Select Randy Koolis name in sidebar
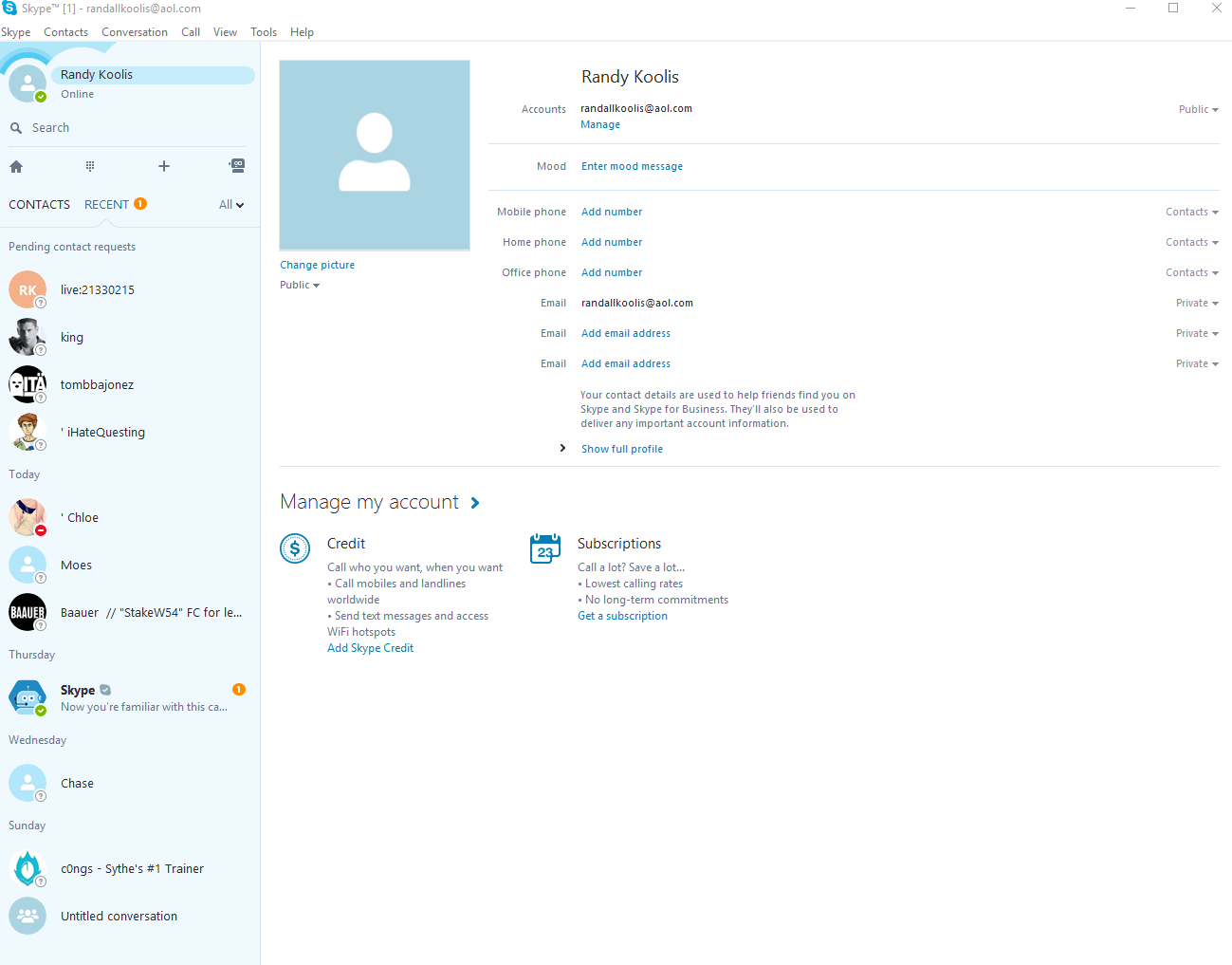 [97, 75]
